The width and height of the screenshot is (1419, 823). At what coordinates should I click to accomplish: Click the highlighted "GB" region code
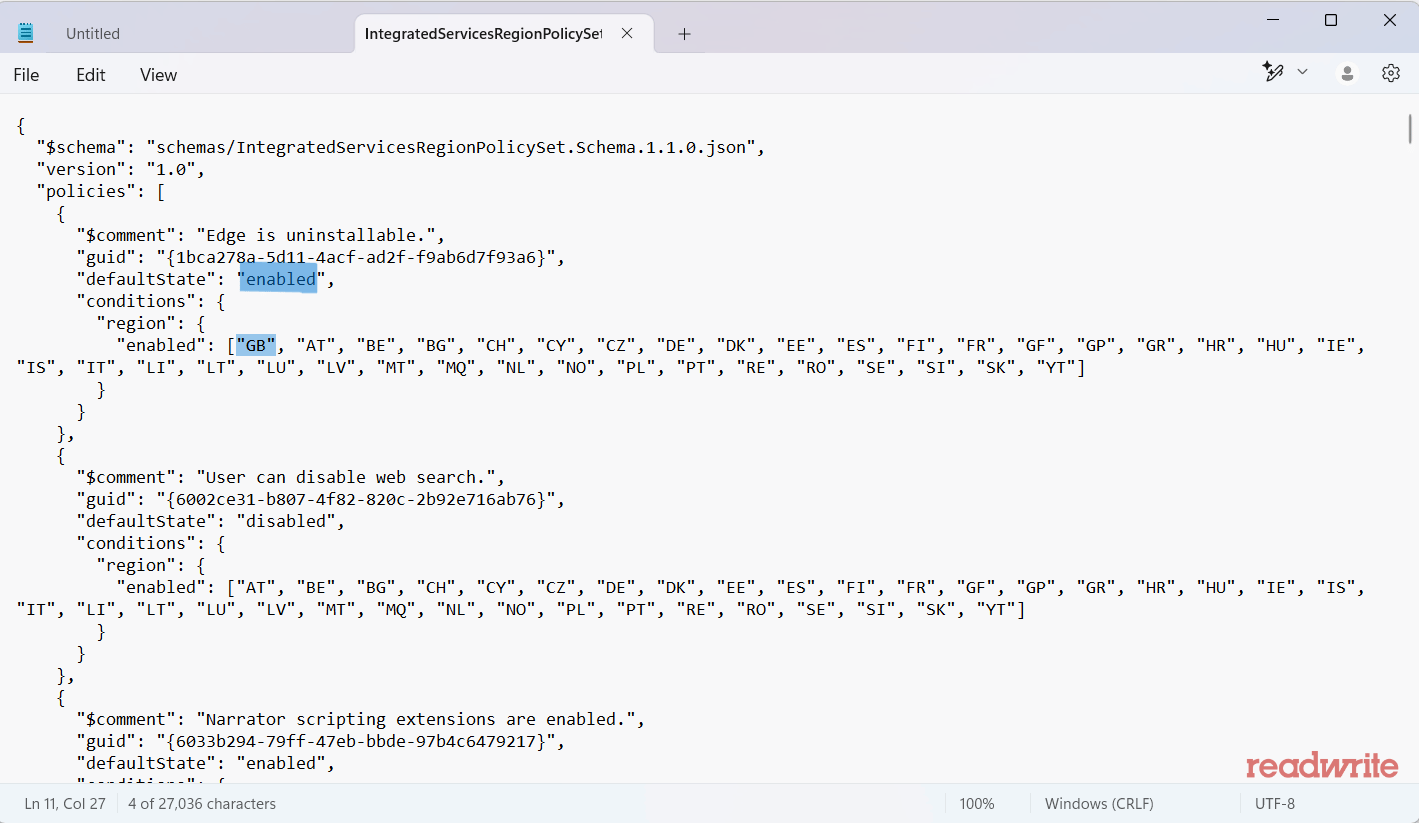(256, 345)
